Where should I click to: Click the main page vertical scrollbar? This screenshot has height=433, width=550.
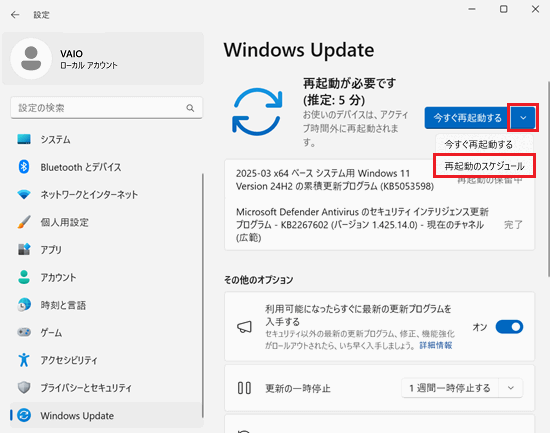(x=548, y=179)
